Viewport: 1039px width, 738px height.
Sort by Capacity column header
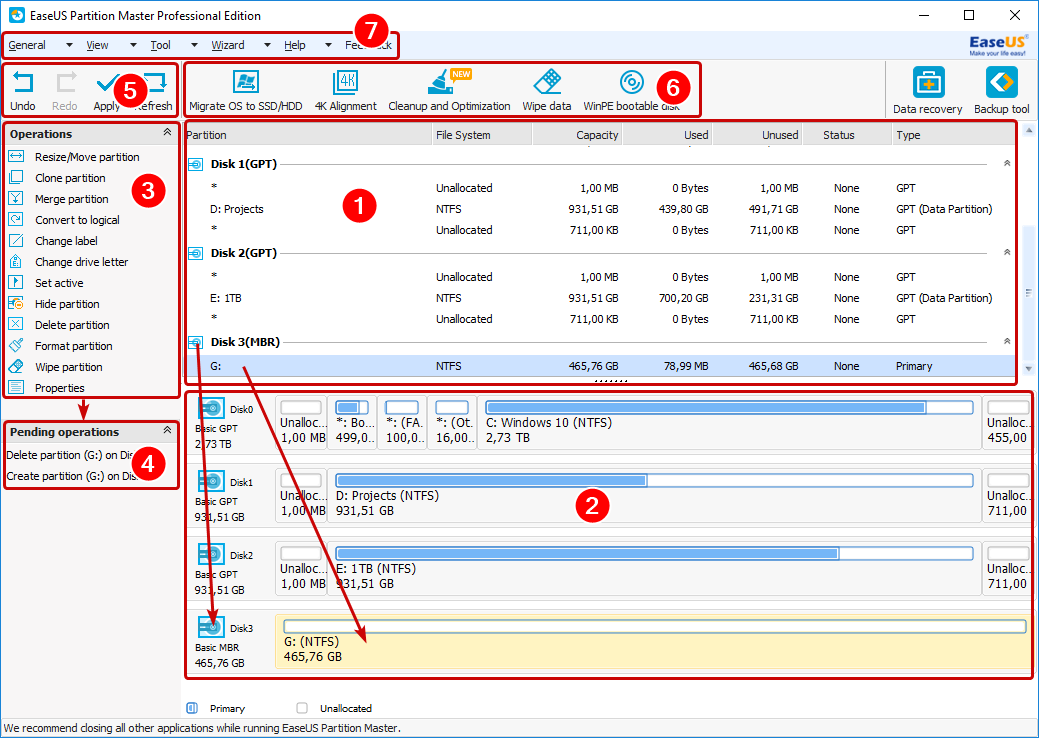pyautogui.click(x=597, y=135)
